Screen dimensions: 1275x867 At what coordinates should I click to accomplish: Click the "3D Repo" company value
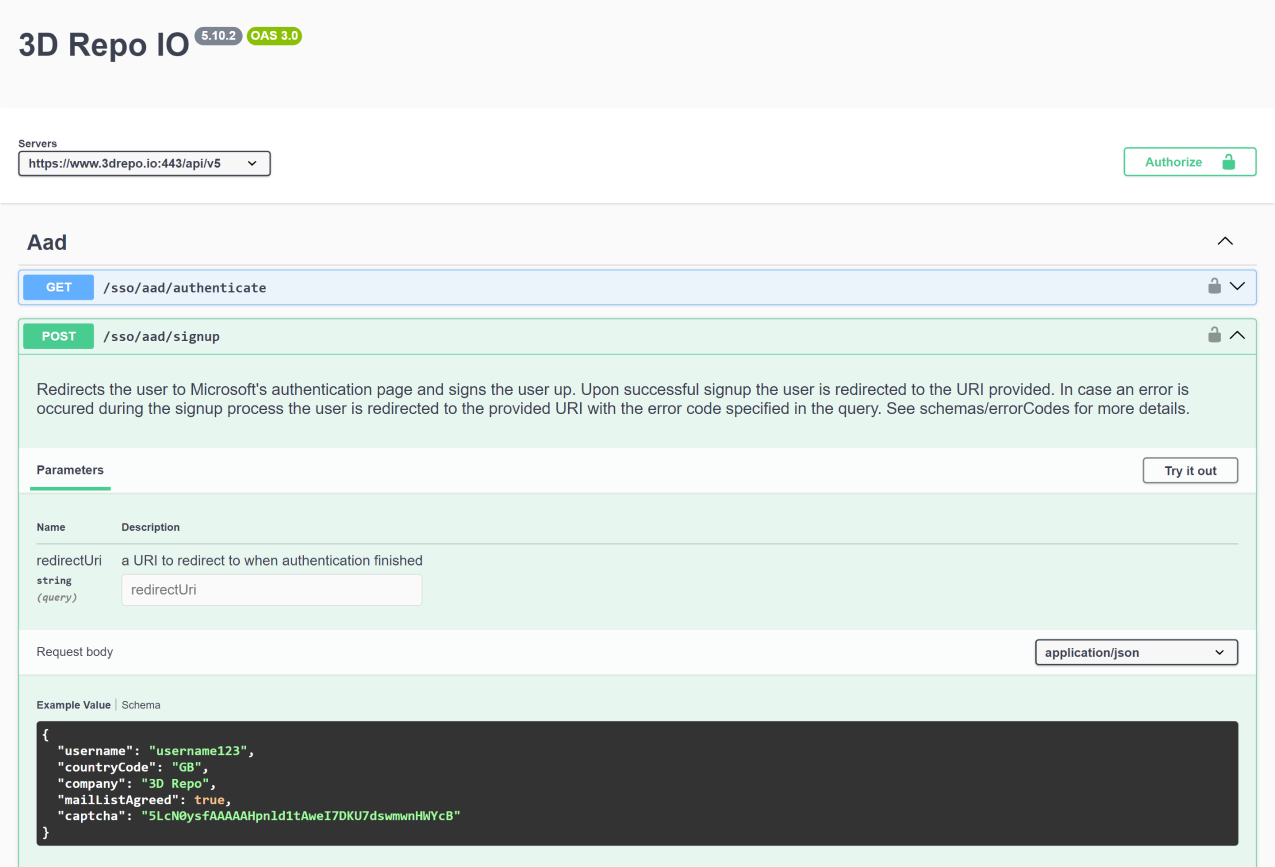pyautogui.click(x=174, y=783)
